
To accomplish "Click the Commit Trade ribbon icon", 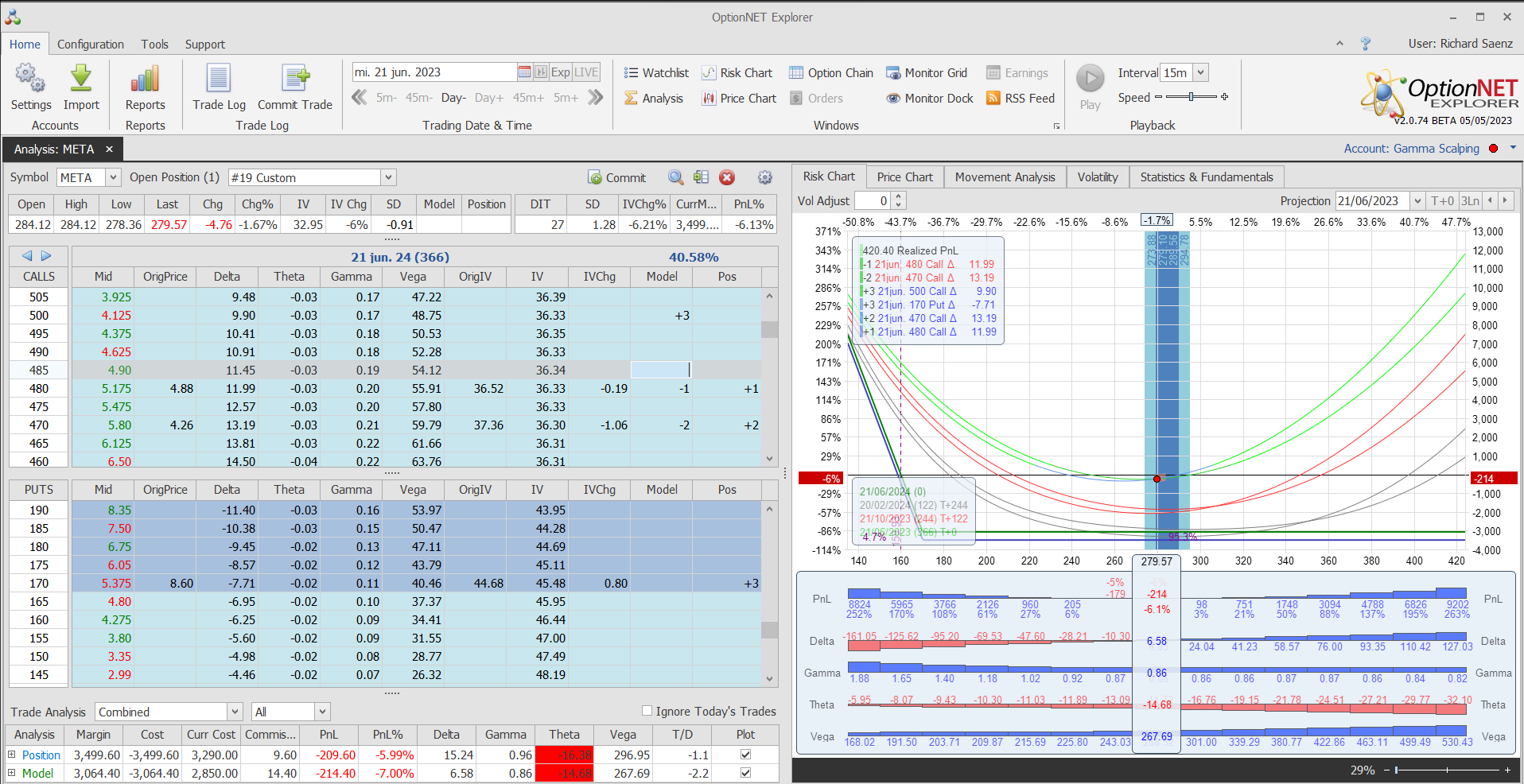I will coord(295,79).
